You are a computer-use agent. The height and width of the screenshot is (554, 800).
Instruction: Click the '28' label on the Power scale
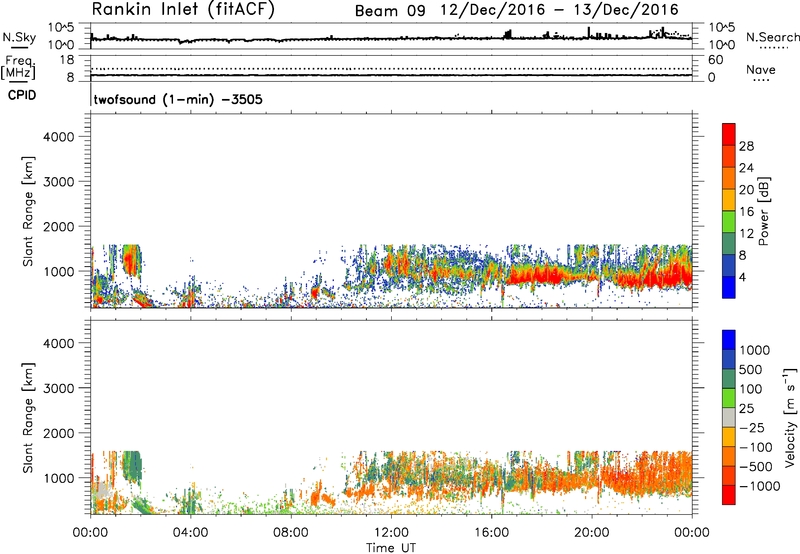(746, 146)
